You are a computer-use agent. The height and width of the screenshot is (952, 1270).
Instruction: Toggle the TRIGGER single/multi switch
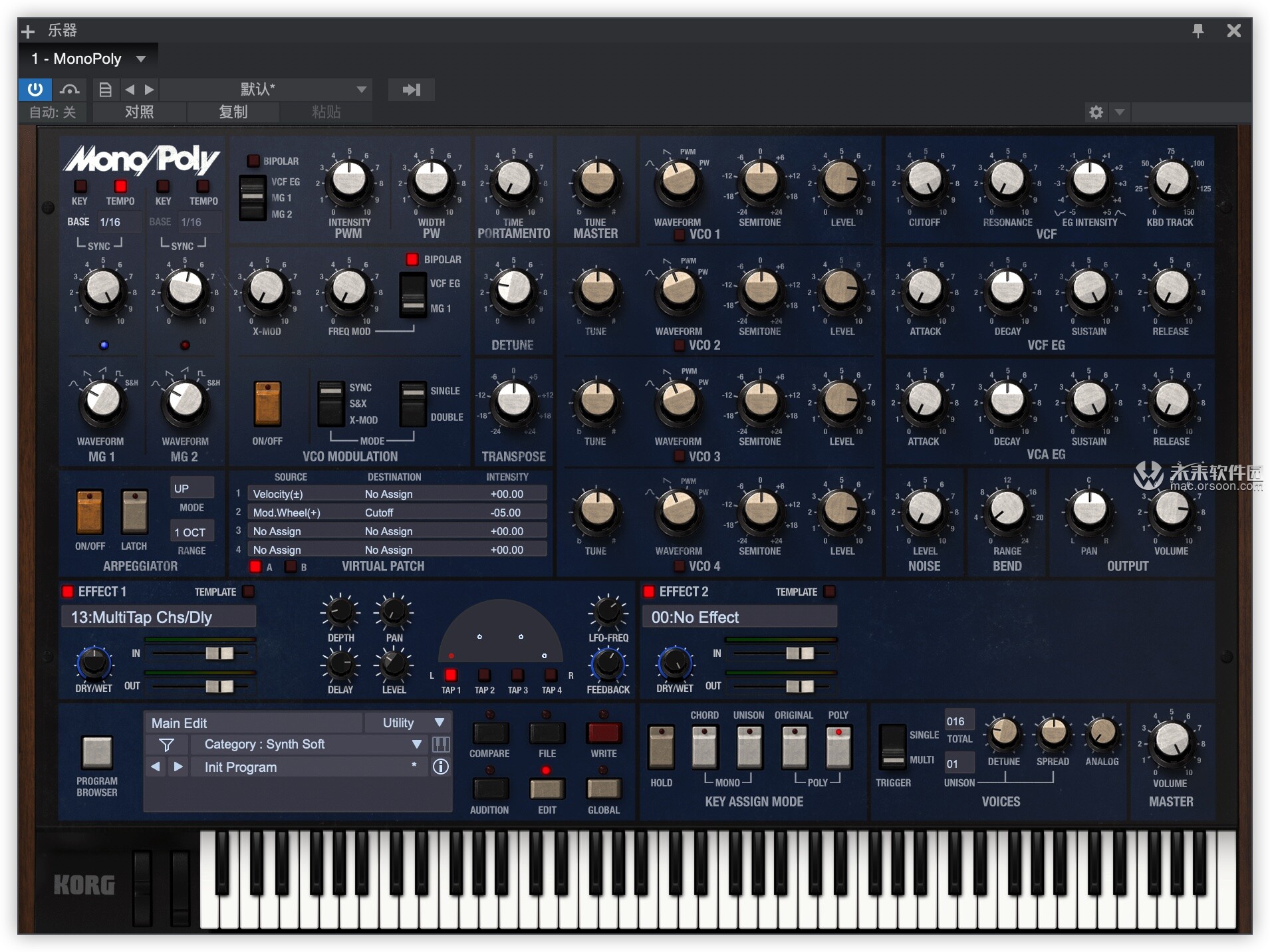tap(892, 748)
